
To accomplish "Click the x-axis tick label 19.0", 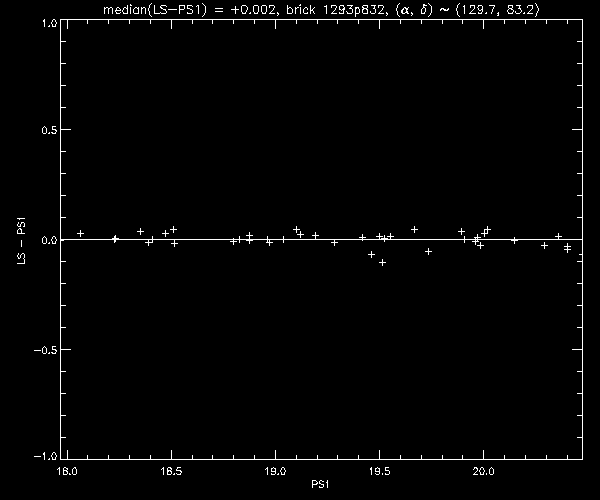I will tap(276, 471).
